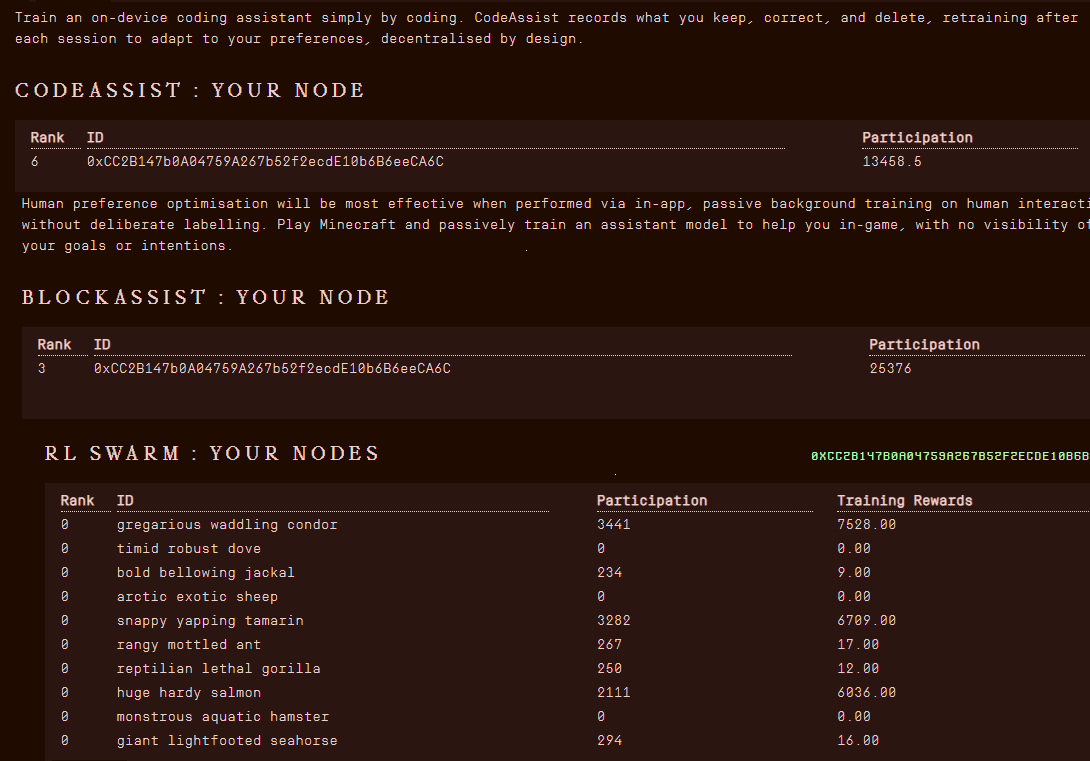
Task: Click training reward 6036.00
Action: pyautogui.click(x=866, y=693)
